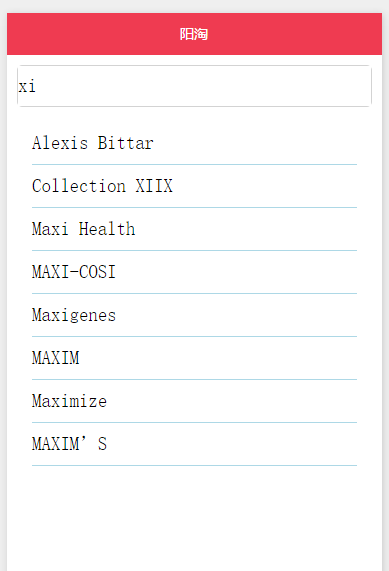The image size is (389, 571).
Task: Choose Collection XIIX from results
Action: 194,186
